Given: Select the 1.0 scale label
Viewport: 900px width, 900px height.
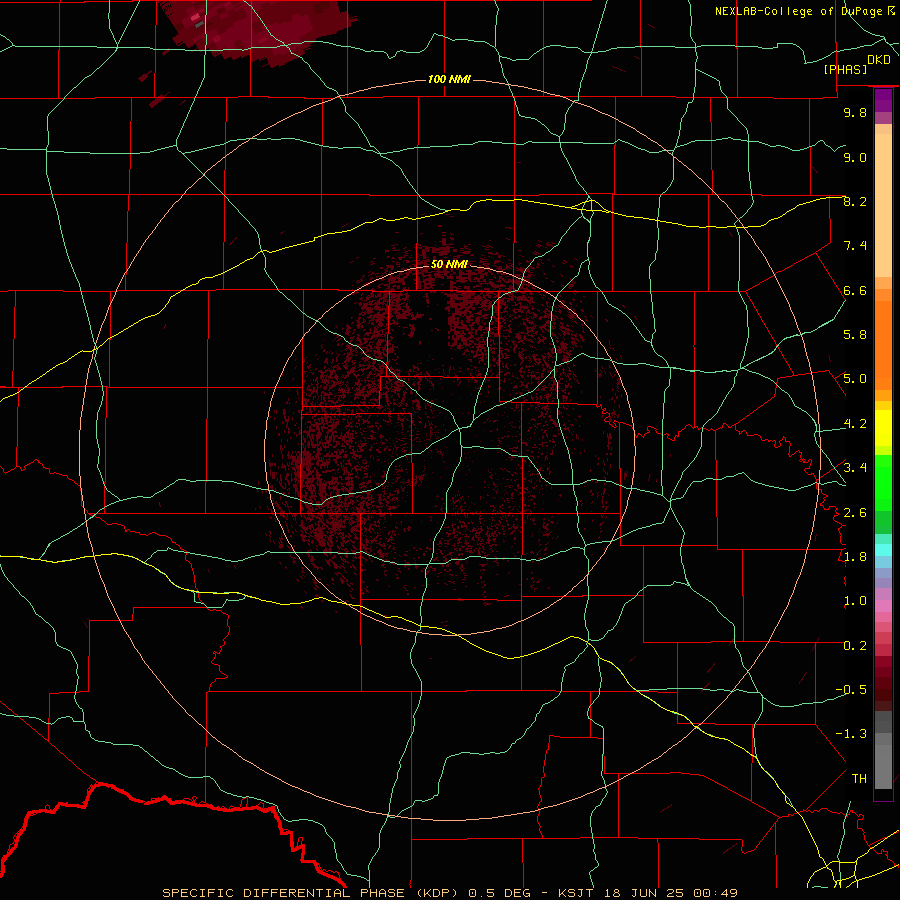Looking at the screenshot, I should pyautogui.click(x=855, y=601).
